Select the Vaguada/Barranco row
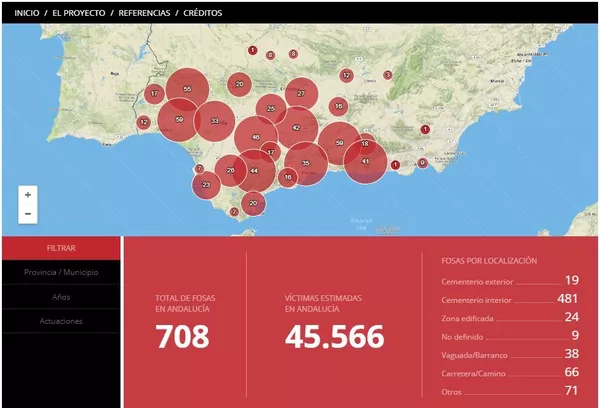Image resolution: width=600 pixels, height=408 pixels. pyautogui.click(x=510, y=354)
